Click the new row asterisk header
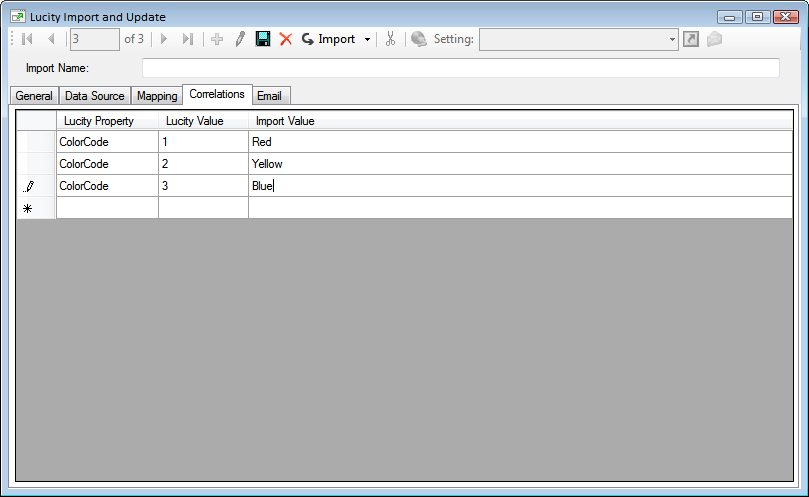 click(36, 208)
